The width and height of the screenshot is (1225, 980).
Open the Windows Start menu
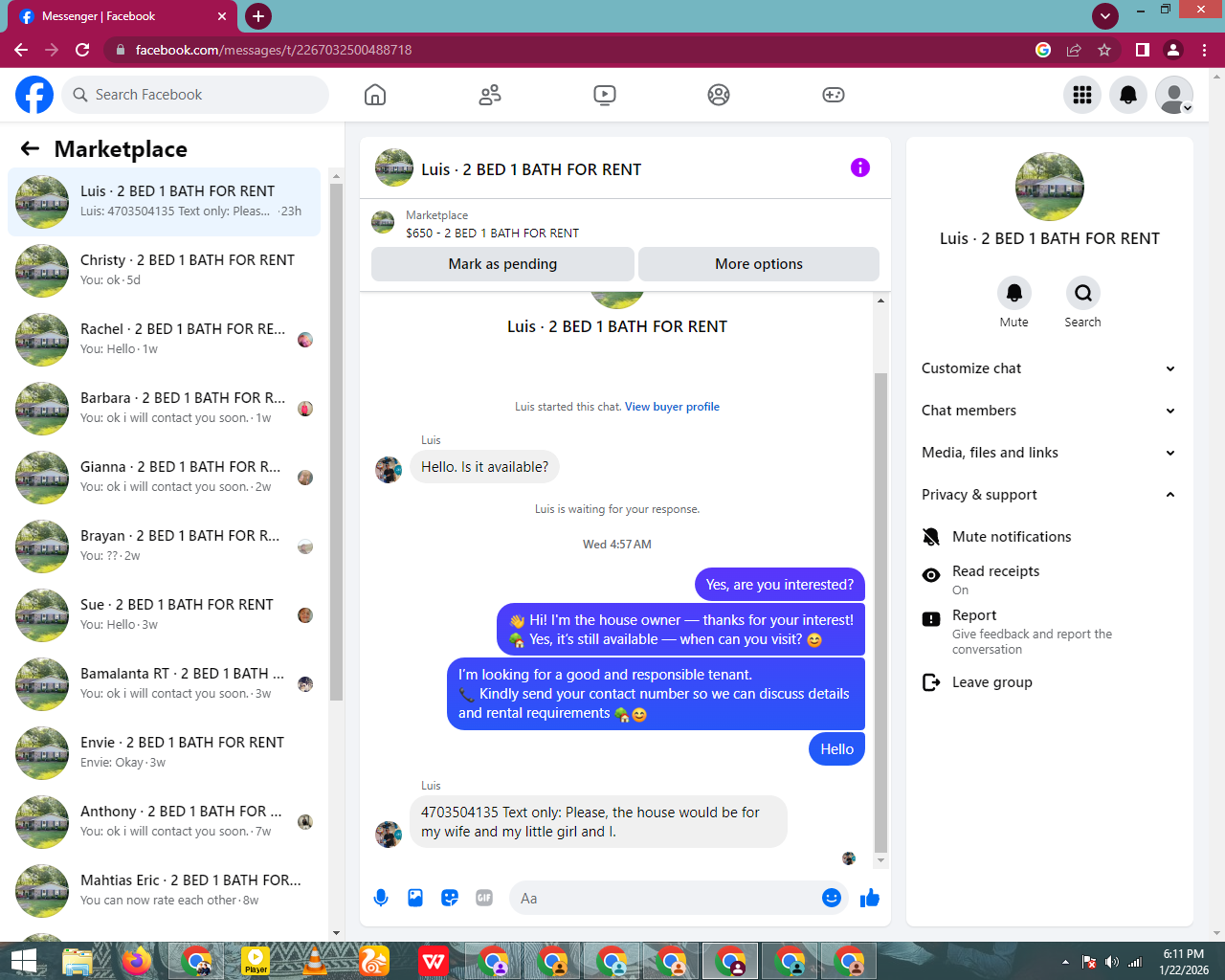pos(23,961)
